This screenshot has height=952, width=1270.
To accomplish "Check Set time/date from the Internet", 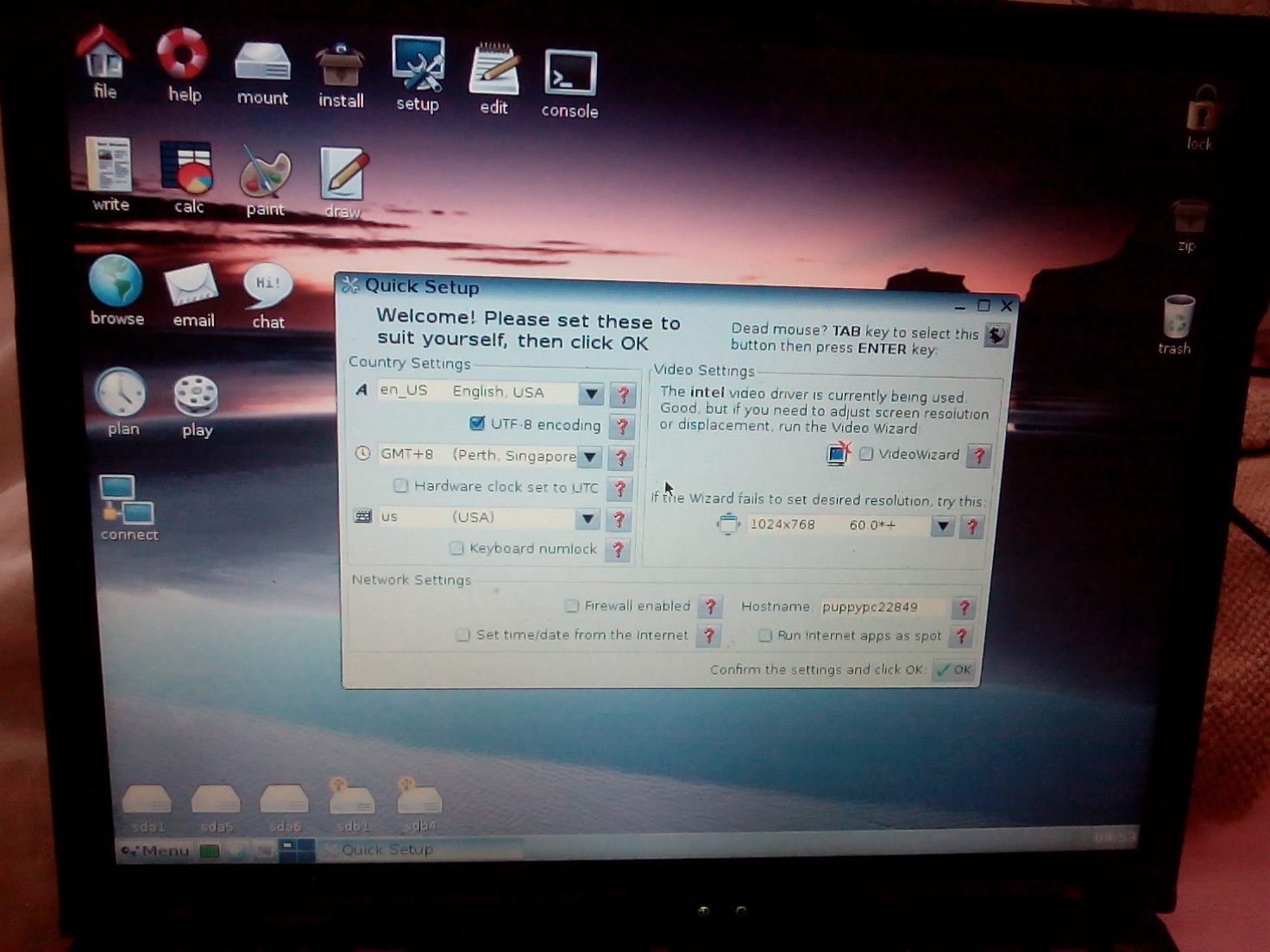I will point(462,634).
